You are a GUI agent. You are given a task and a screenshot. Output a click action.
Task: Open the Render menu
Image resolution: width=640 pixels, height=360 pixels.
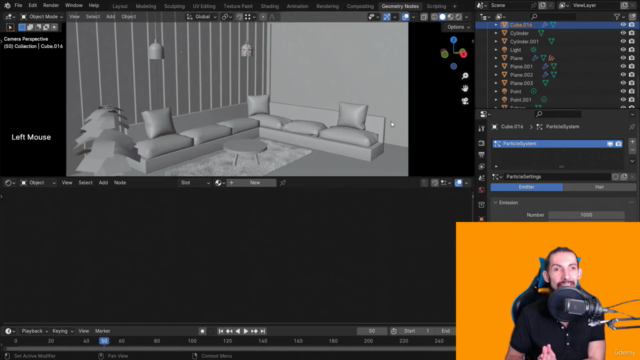click(51, 5)
